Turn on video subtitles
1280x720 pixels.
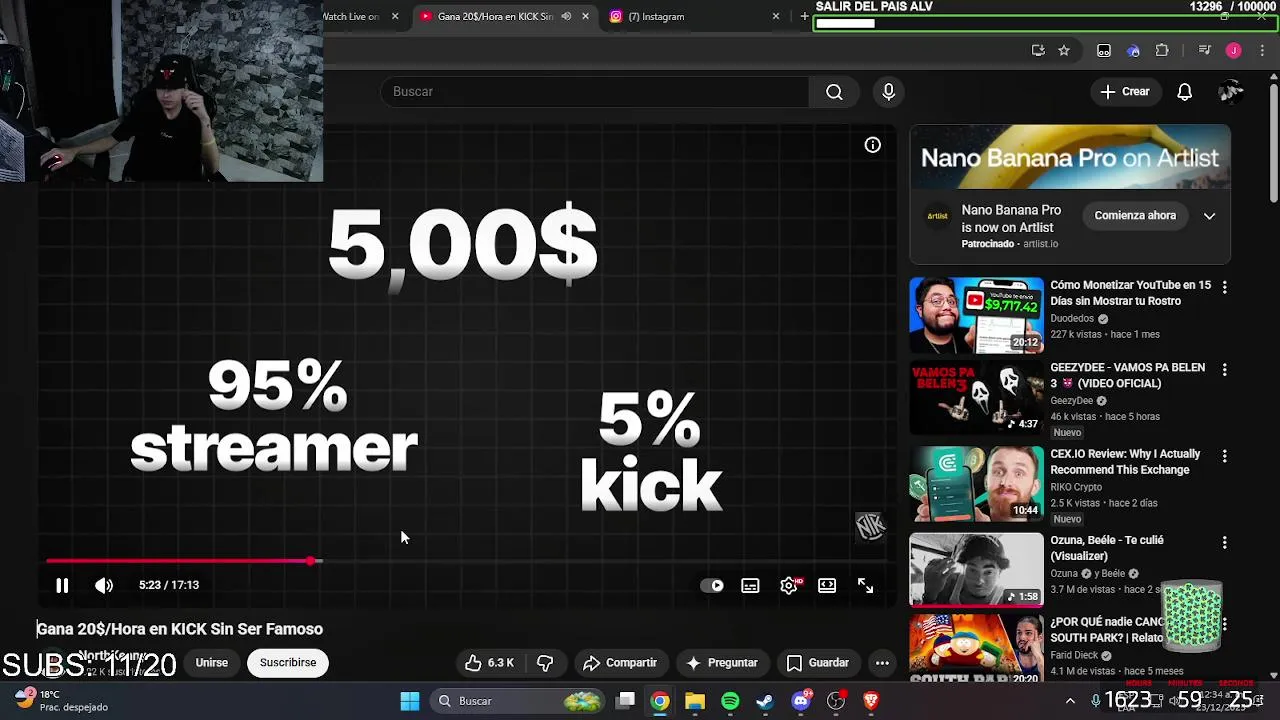pos(750,586)
